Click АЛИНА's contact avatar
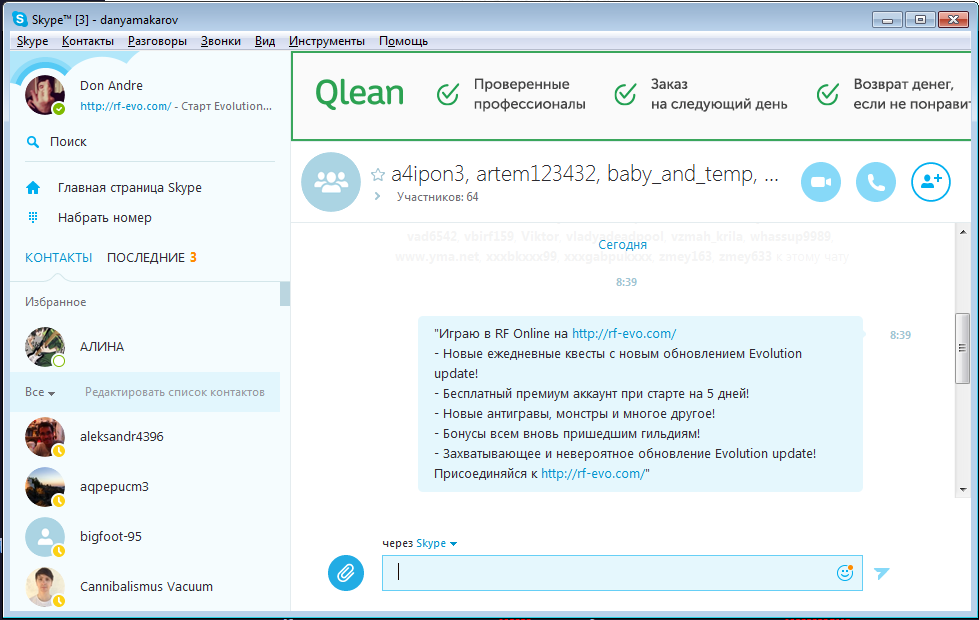Viewport: 979px width, 620px height. coord(45,347)
